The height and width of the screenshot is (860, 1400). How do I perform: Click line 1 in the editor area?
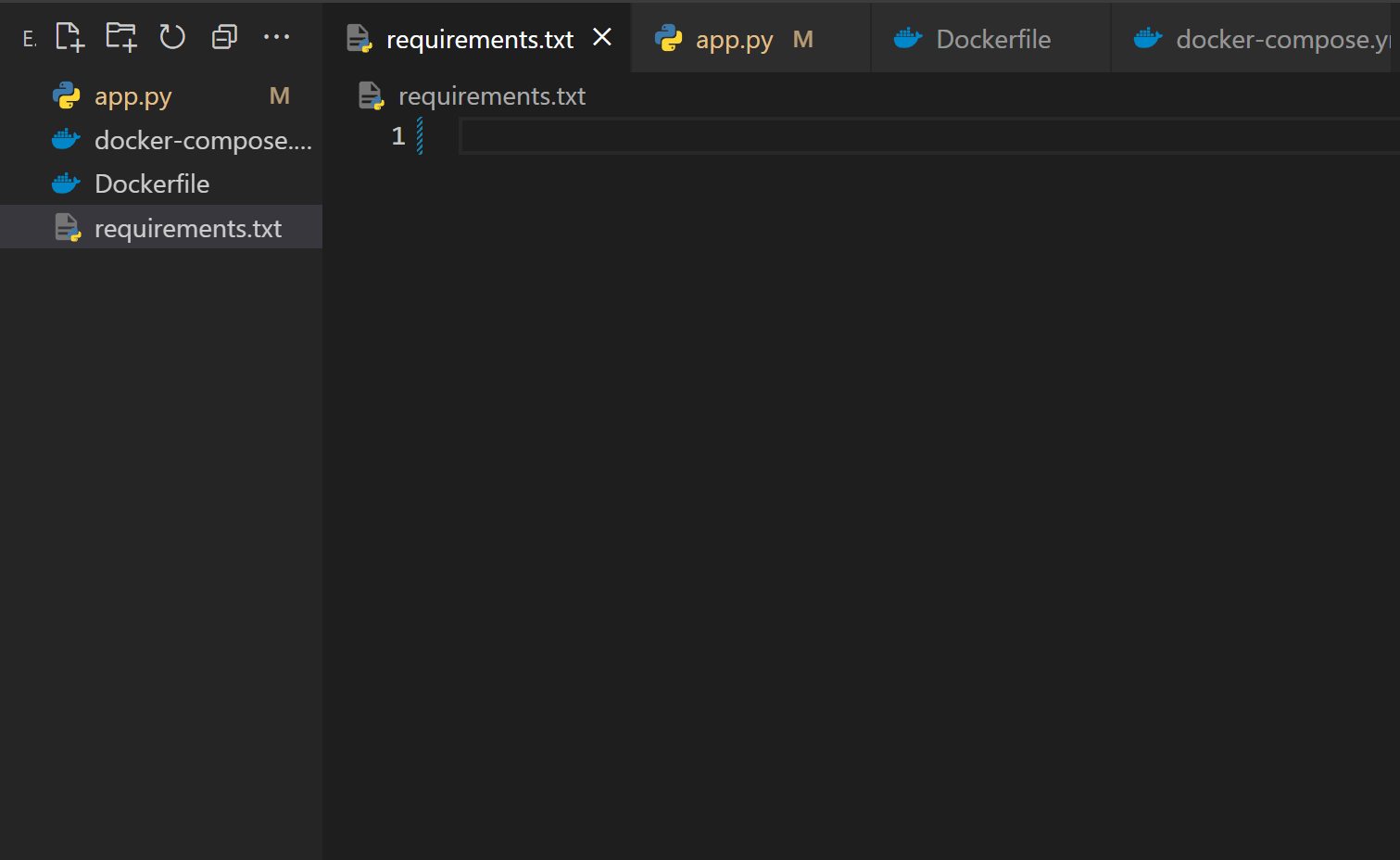pos(649,135)
